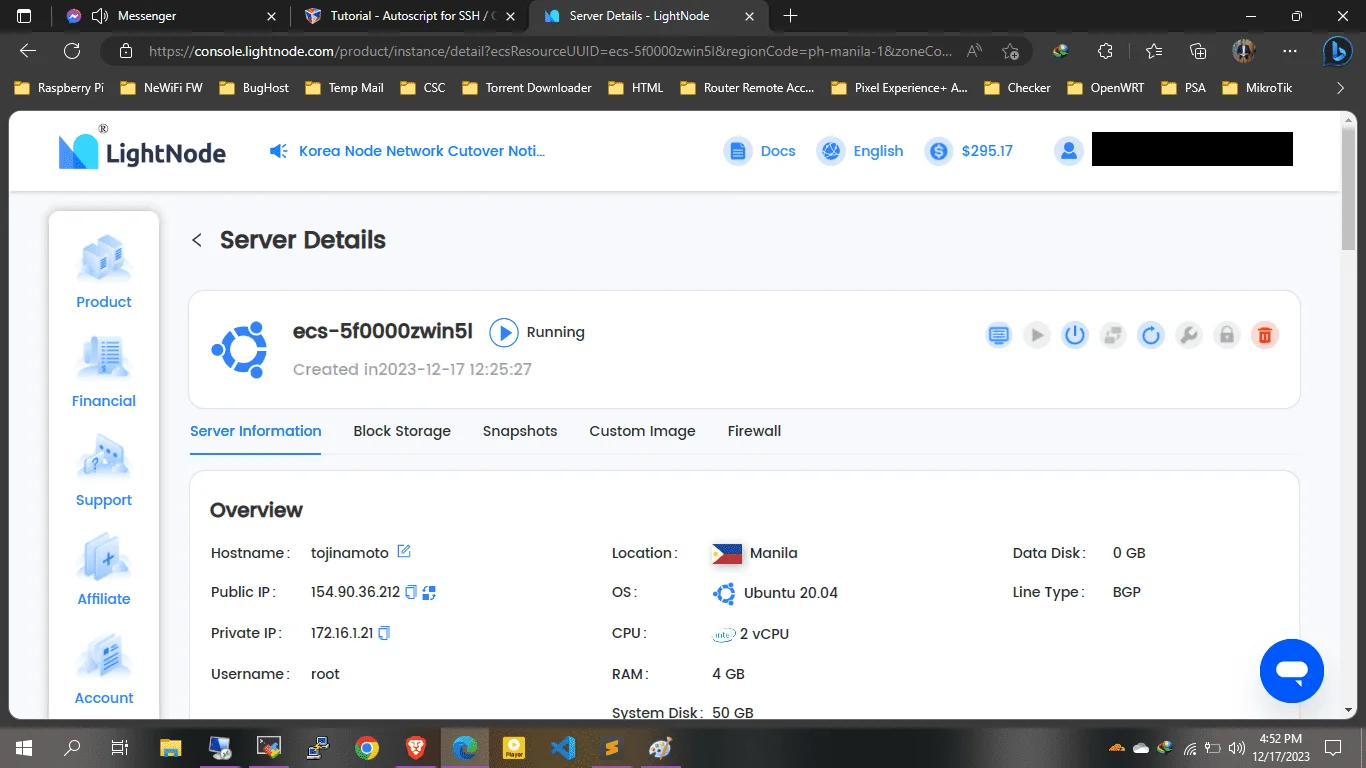1366x768 pixels.
Task: Click the padlock icon in server actions
Action: pyautogui.click(x=1227, y=336)
